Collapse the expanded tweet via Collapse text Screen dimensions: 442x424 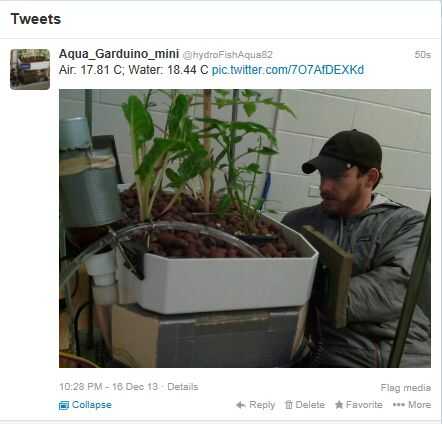pyautogui.click(x=92, y=405)
